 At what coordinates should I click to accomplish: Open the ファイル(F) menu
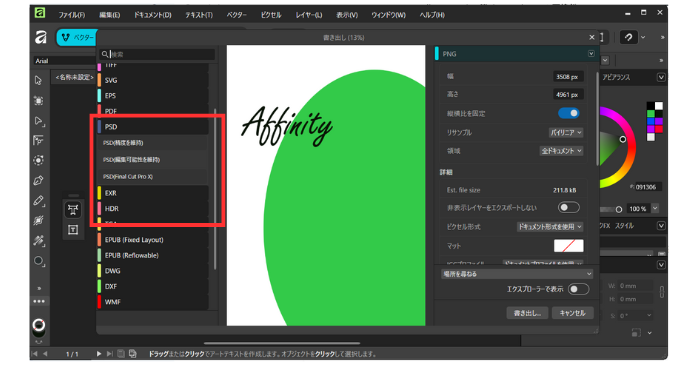pos(72,15)
